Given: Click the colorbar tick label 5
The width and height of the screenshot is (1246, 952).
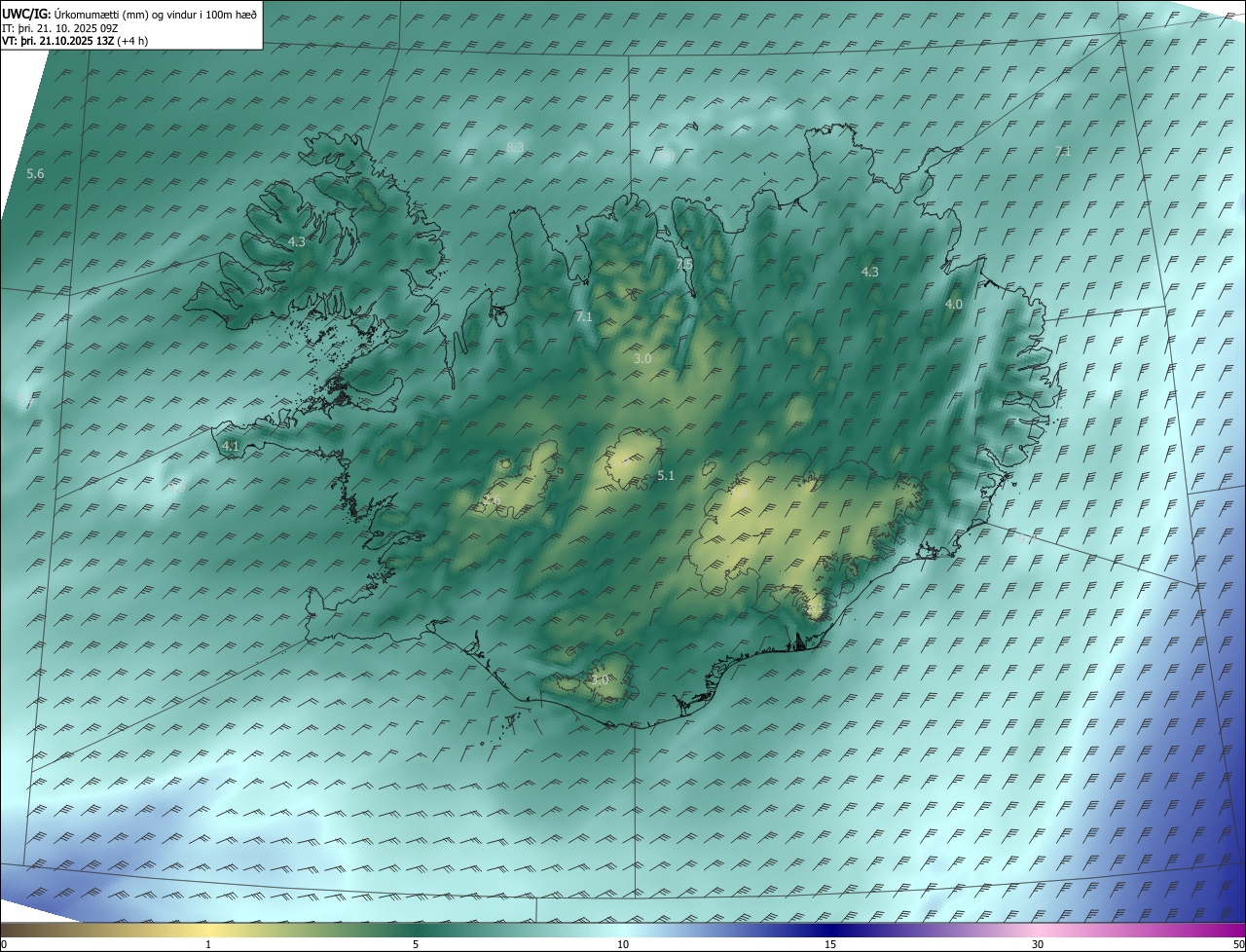Looking at the screenshot, I should point(416,945).
